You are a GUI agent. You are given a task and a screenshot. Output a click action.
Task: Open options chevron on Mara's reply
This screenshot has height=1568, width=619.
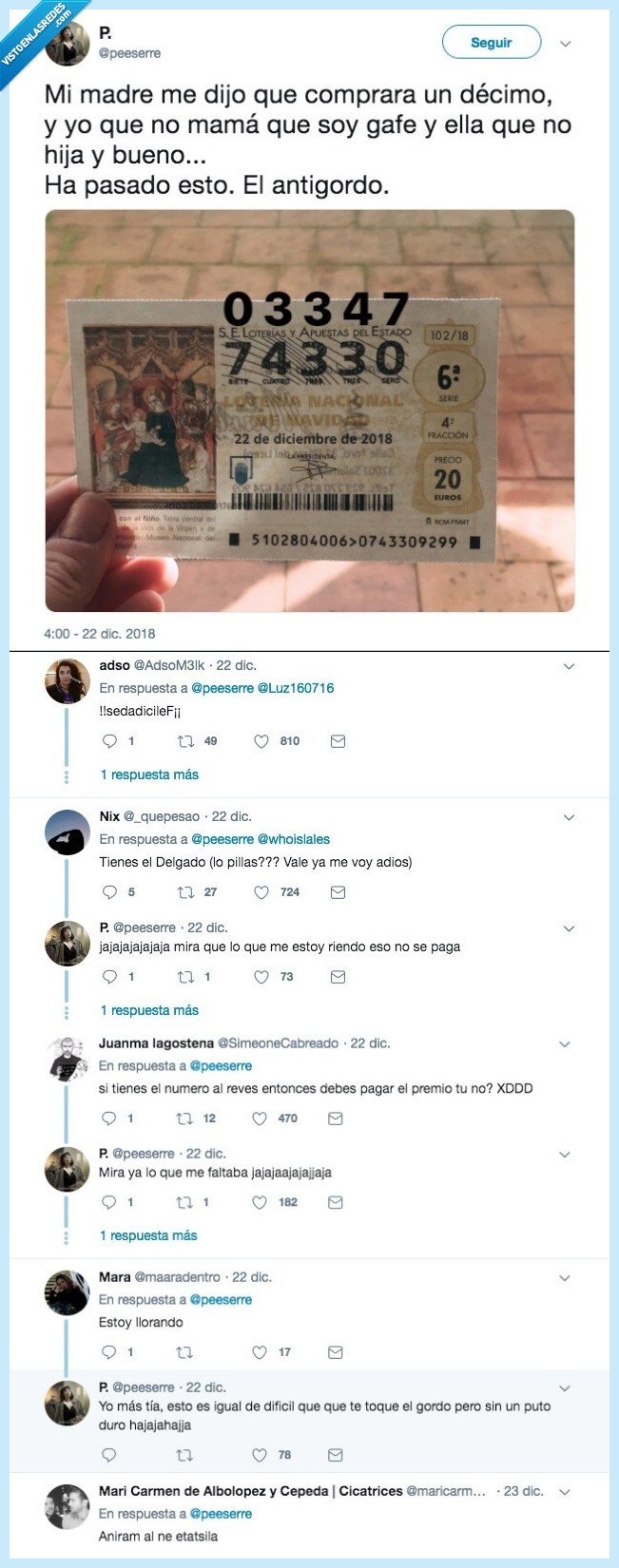pos(565,1278)
